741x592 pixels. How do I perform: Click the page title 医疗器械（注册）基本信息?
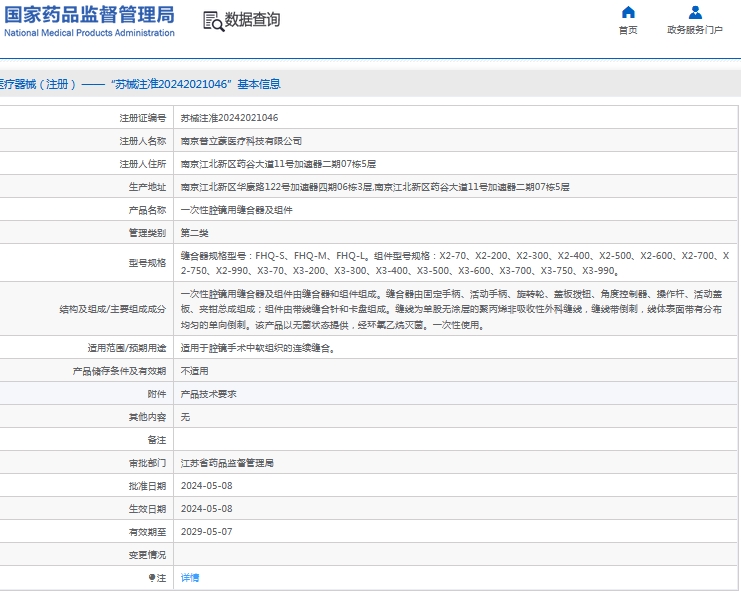140,85
